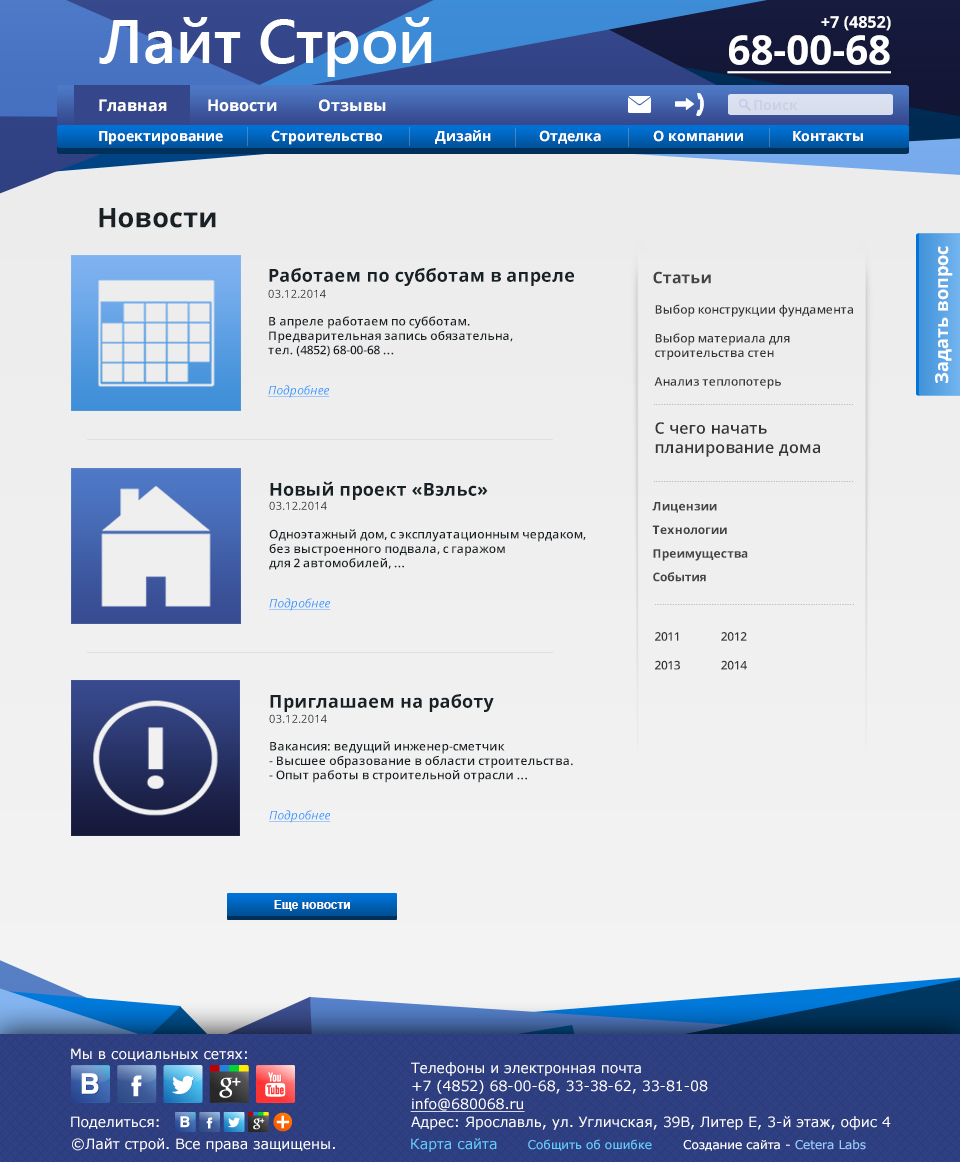Click the envelope mail icon in navigation bar
Viewport: 960px width, 1162px height.
coord(639,105)
